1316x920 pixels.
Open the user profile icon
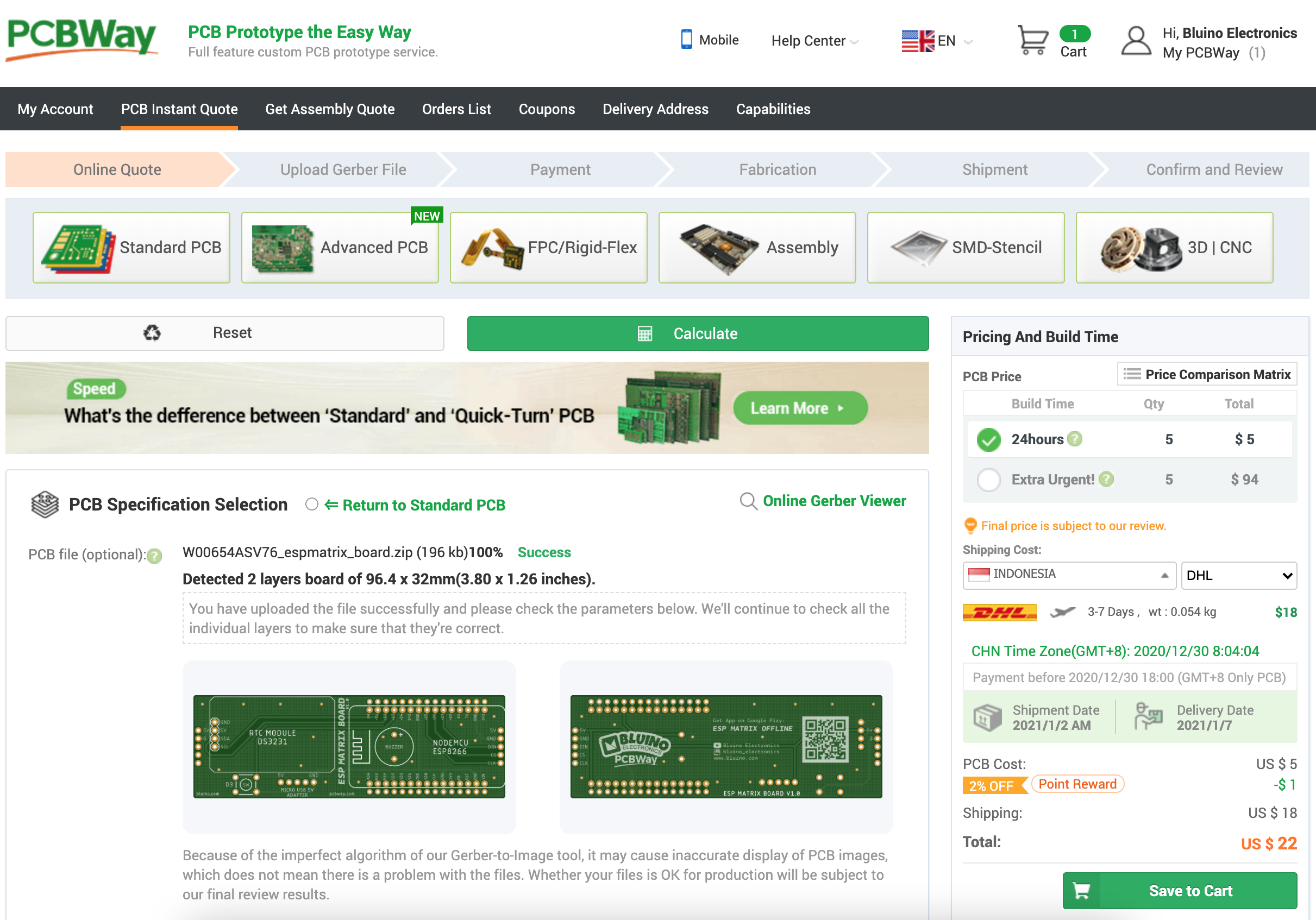(x=1136, y=41)
